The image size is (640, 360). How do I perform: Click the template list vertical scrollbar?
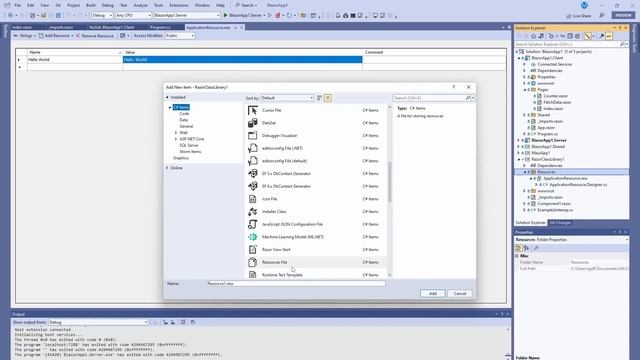coord(389,182)
